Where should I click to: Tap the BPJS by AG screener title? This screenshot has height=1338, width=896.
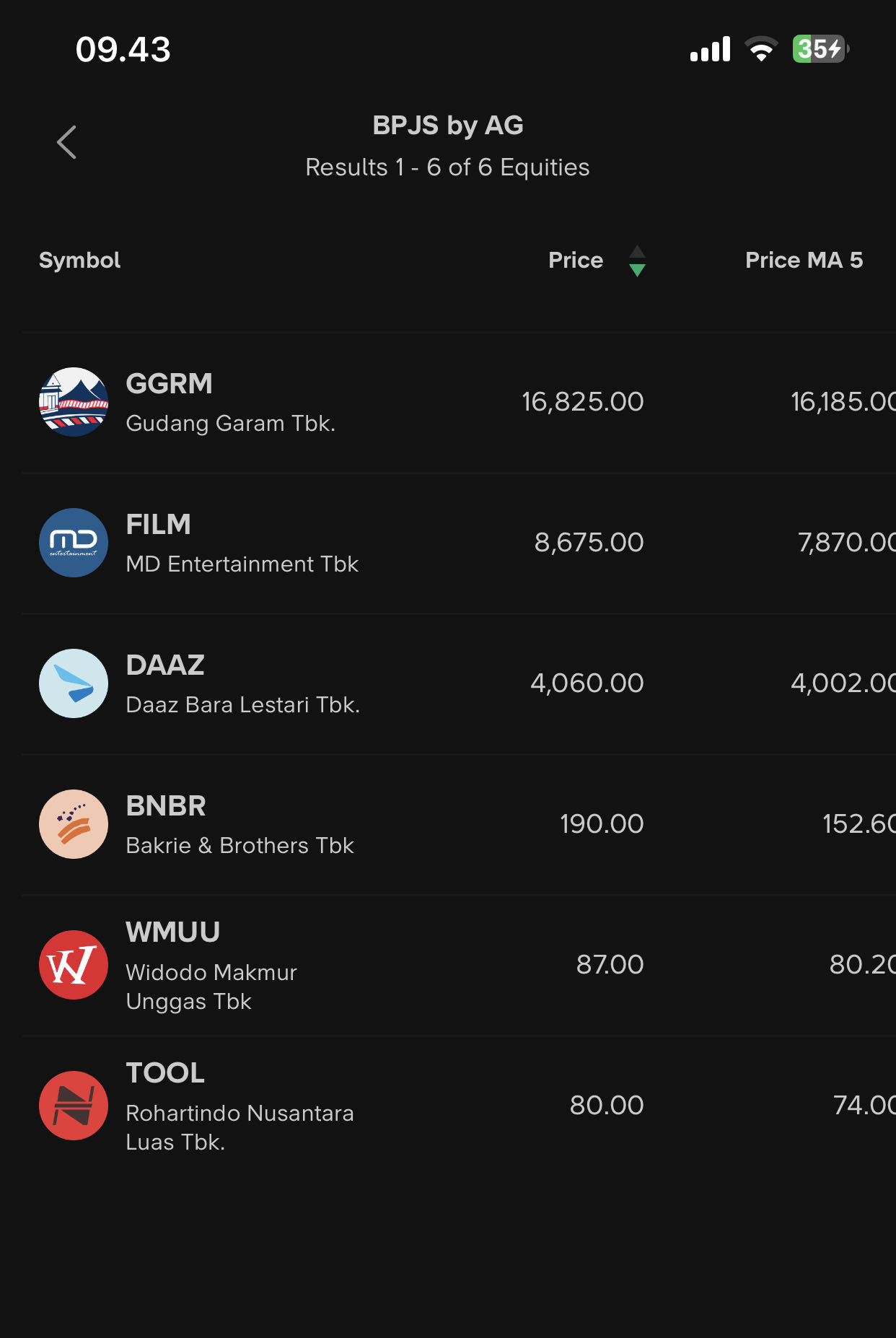(x=447, y=126)
